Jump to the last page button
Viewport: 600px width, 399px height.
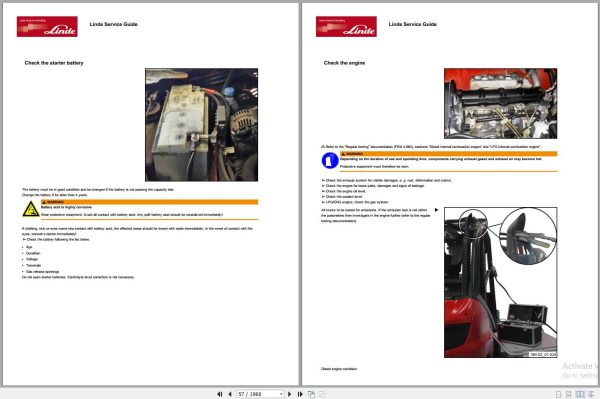(x=300, y=394)
